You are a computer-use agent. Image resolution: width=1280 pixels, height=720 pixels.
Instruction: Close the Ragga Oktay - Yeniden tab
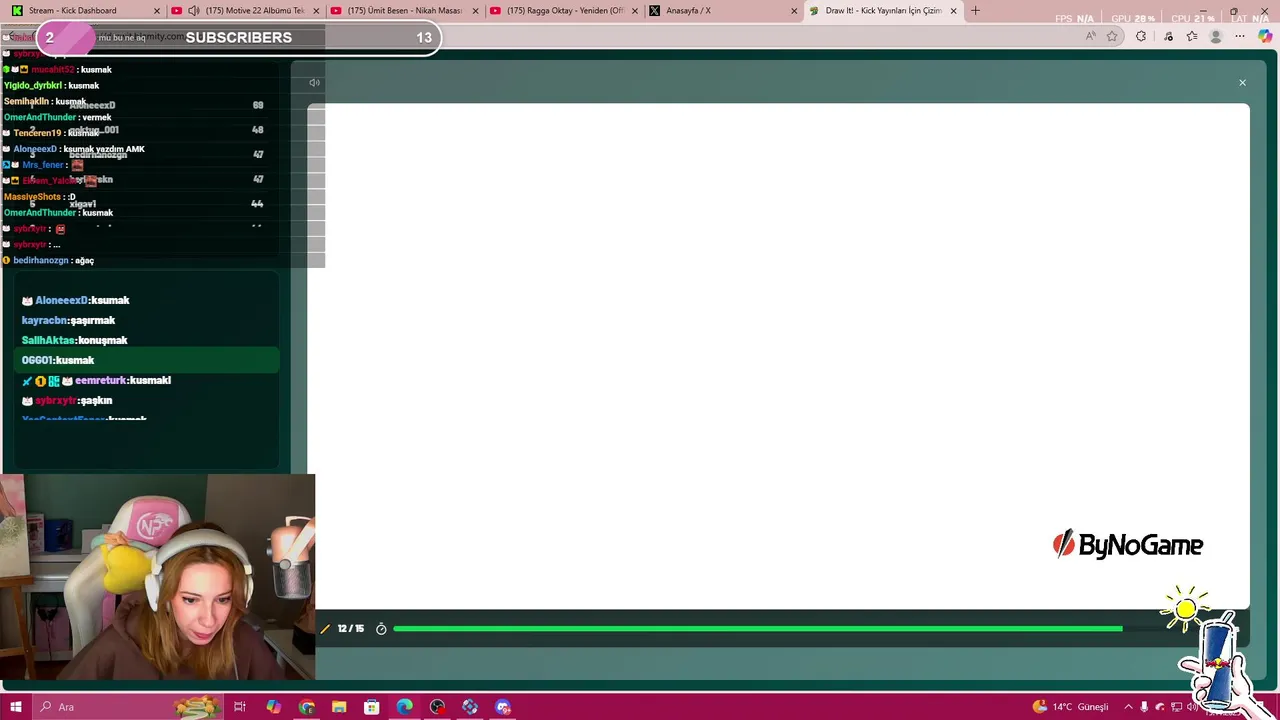[634, 11]
